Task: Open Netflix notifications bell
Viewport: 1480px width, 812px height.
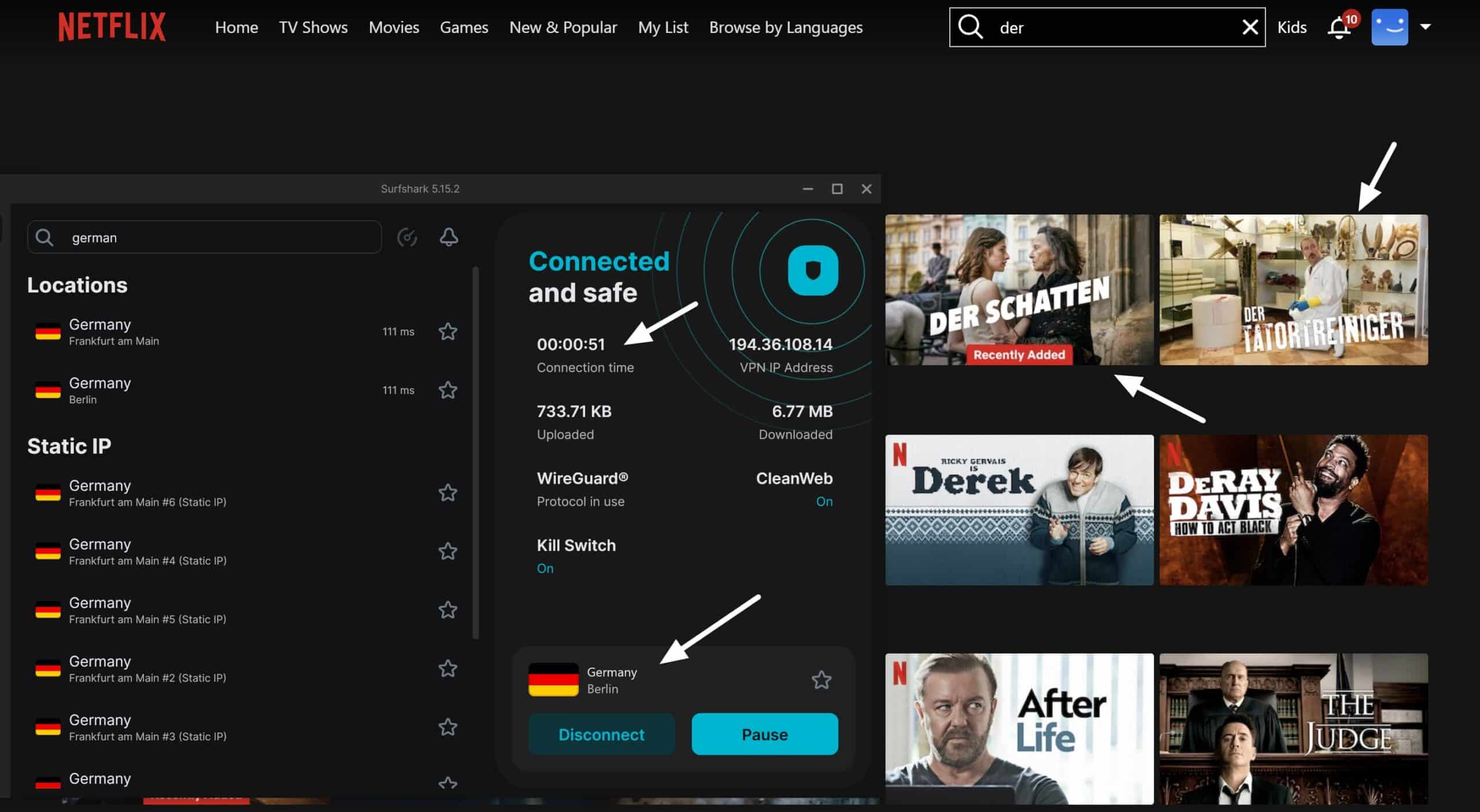Action: (x=1339, y=27)
